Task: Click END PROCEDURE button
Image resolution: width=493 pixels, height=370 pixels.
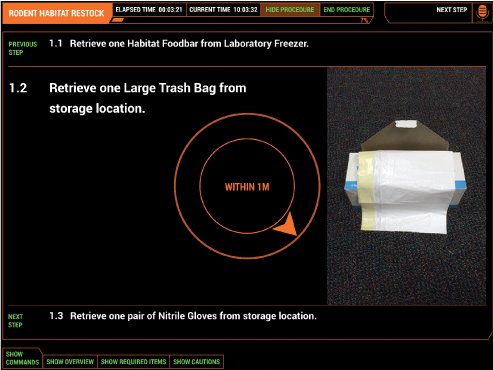Action: (x=347, y=10)
